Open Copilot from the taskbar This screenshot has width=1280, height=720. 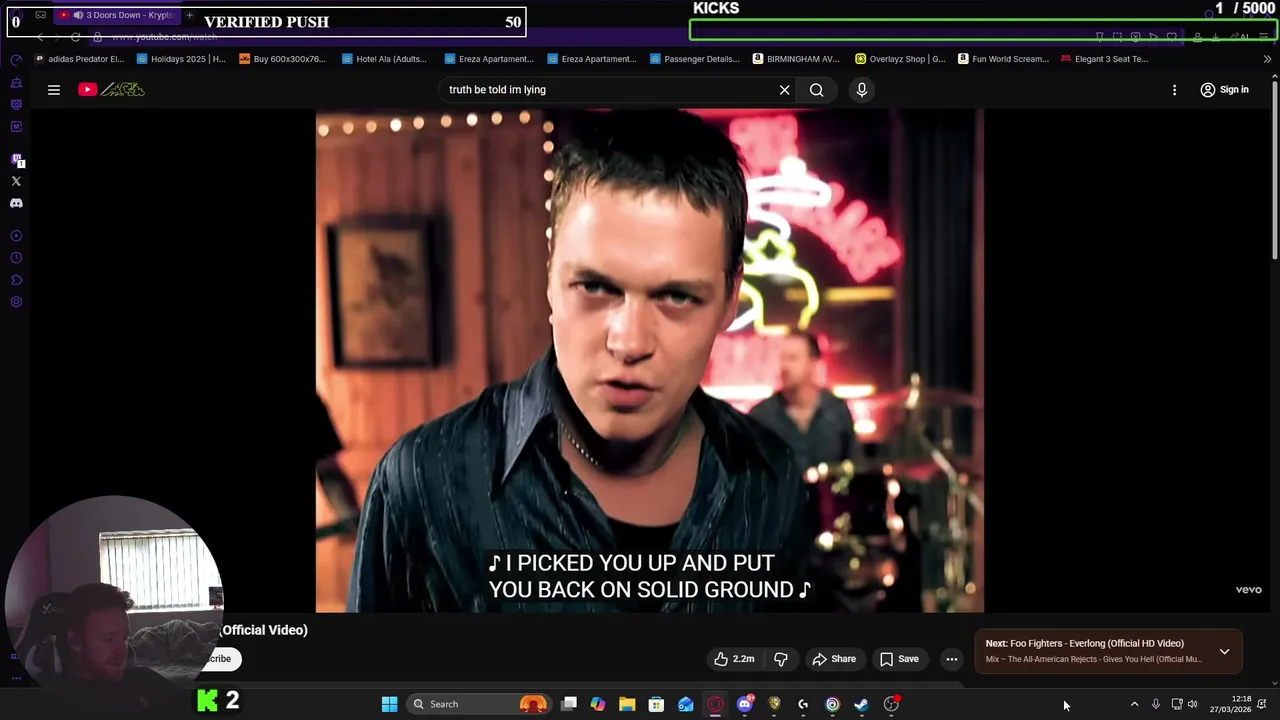pyautogui.click(x=598, y=704)
